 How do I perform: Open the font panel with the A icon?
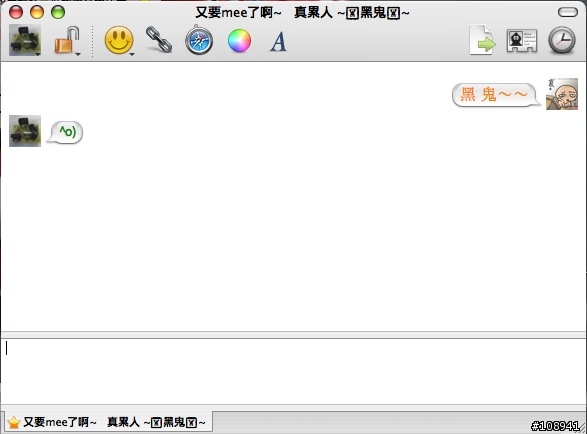point(278,42)
